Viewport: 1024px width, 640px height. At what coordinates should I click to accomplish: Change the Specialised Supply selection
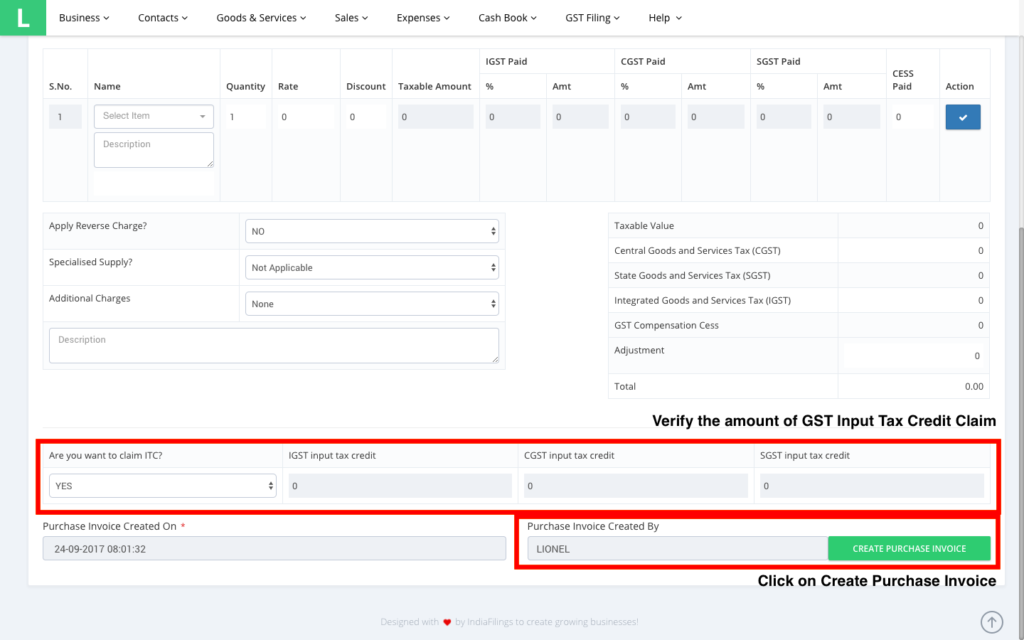371,267
